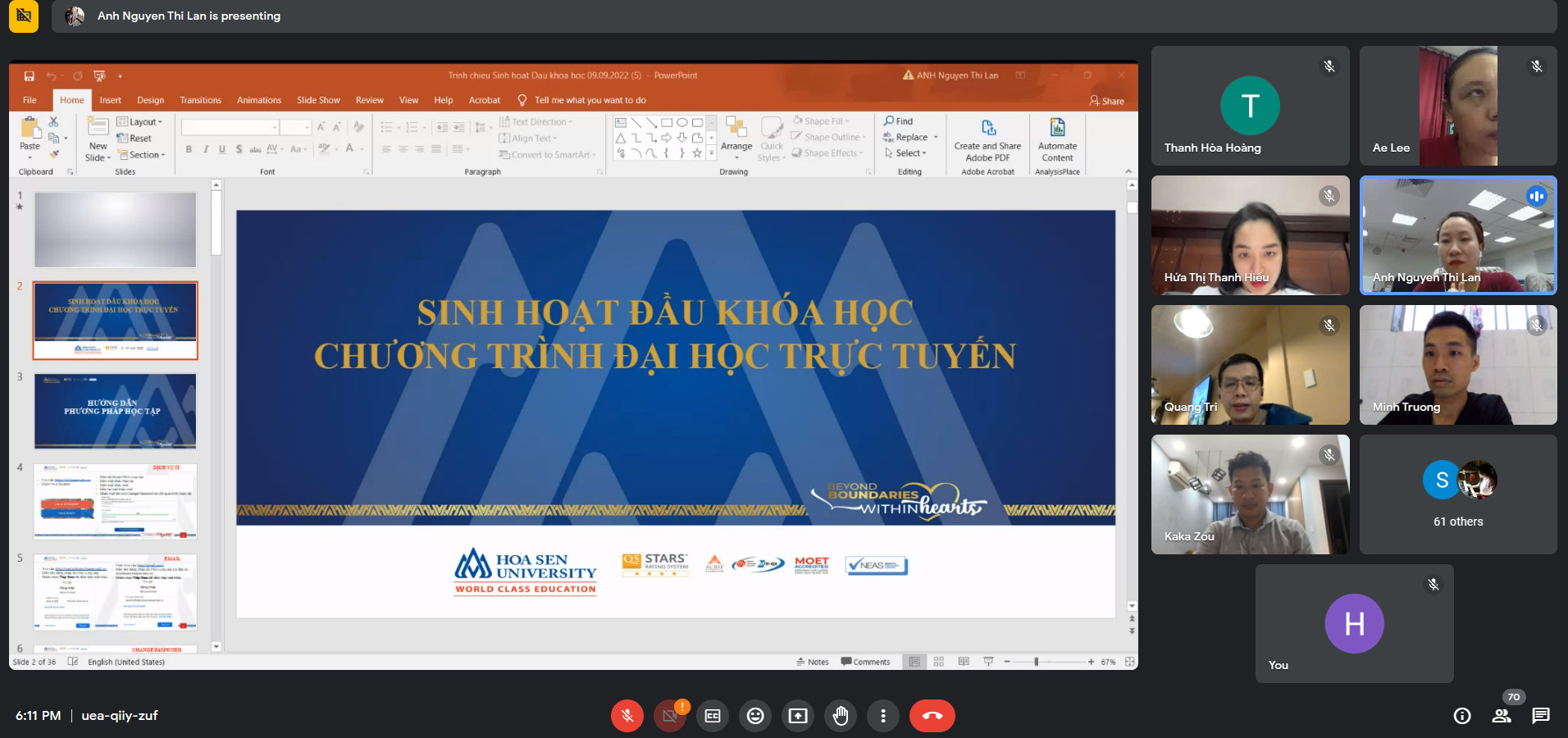Toggle the microphone mute button
This screenshot has width=1568, height=738.
pos(627,716)
